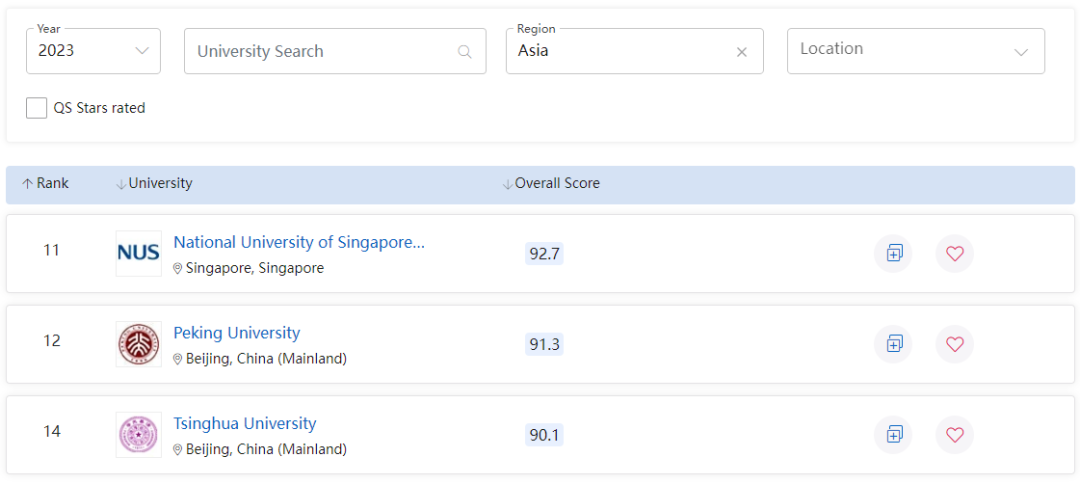Focus the University Search field
The width and height of the screenshot is (1080, 484).
pos(335,51)
